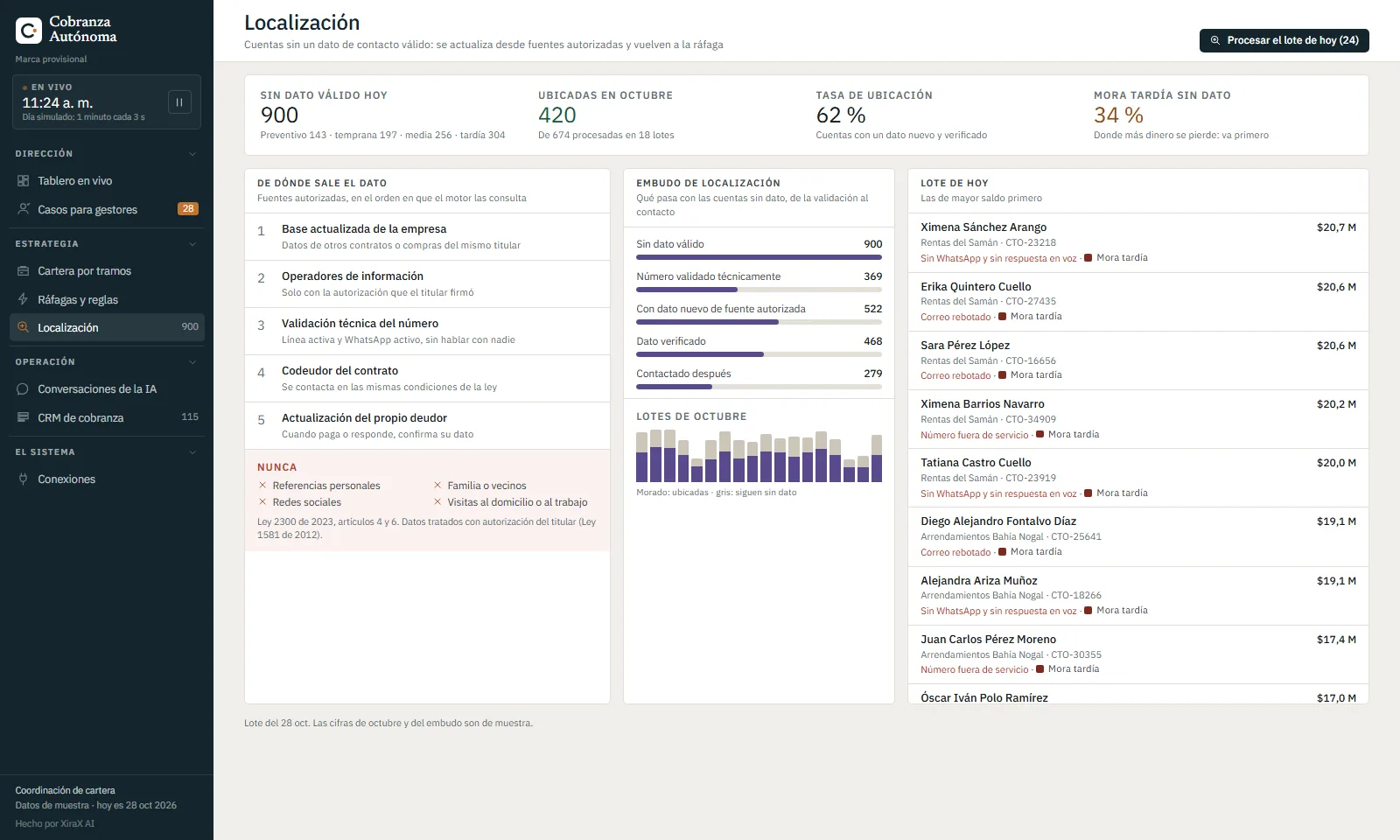Click X icon beside Visitas al domicilio
This screenshot has width=1400, height=840.
(x=437, y=502)
